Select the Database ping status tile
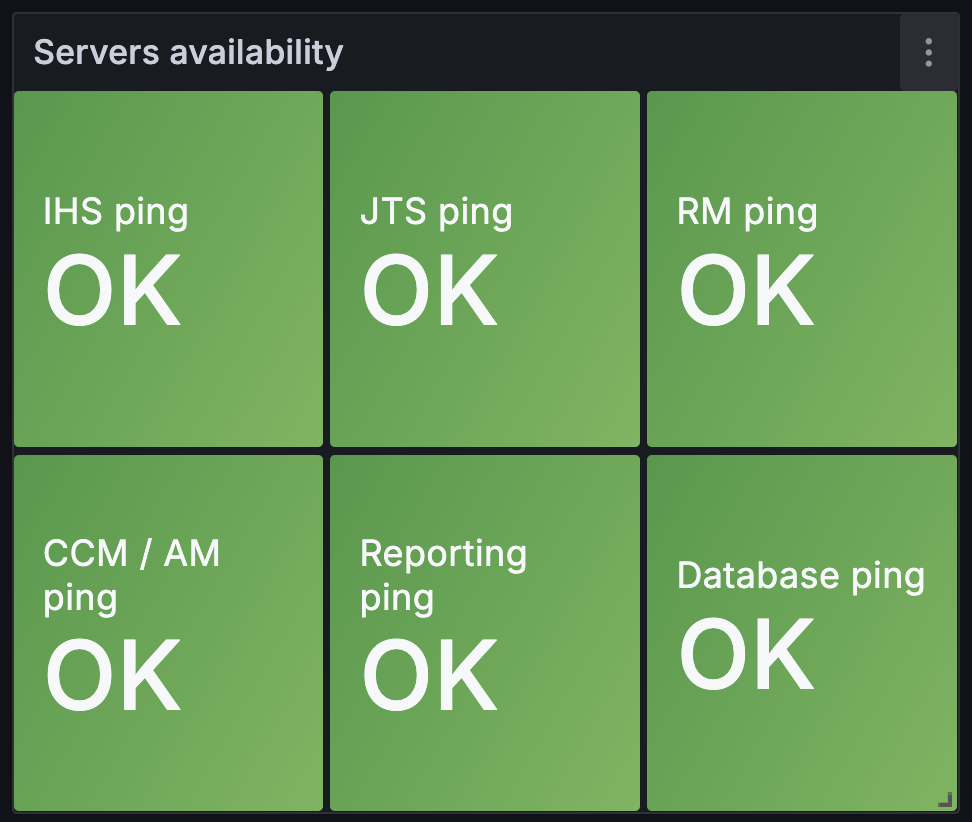Viewport: 972px width, 822px height. 802,633
